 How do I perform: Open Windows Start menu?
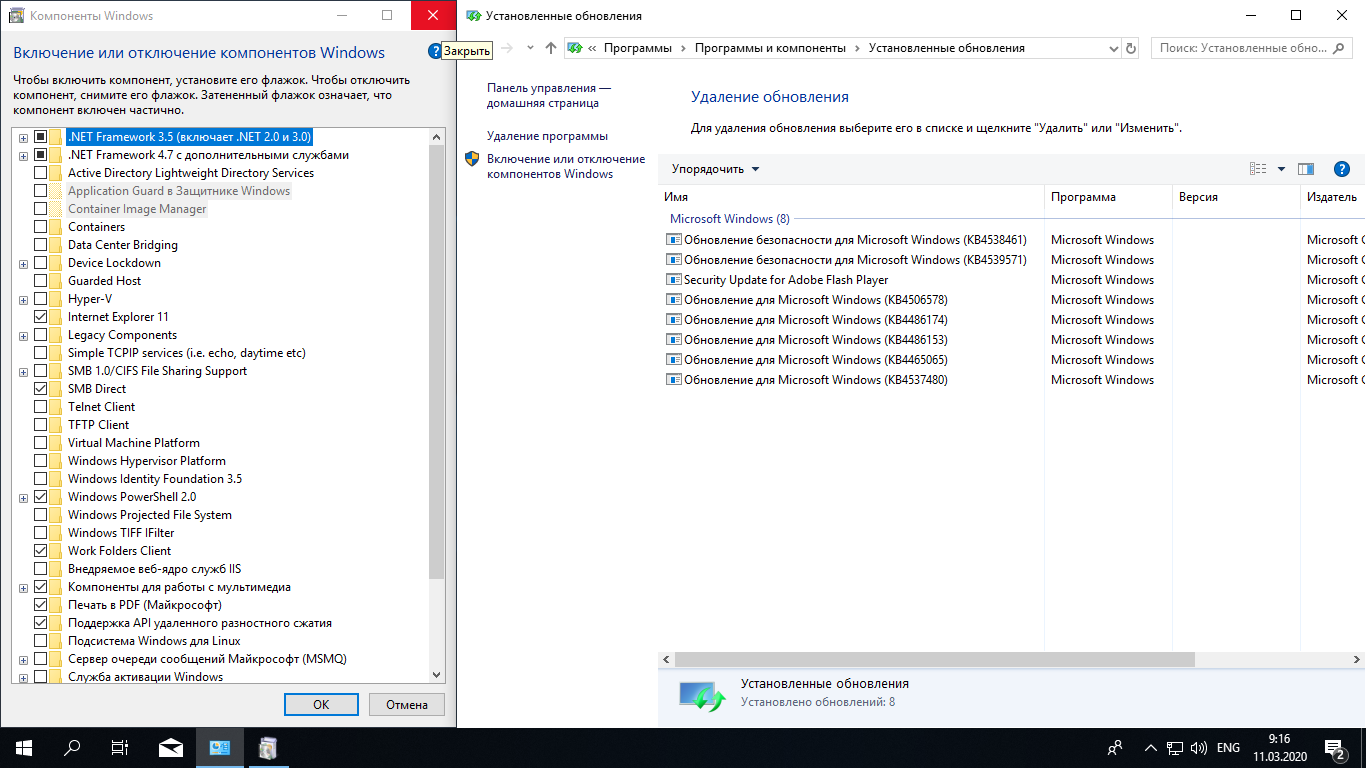[x=23, y=747]
